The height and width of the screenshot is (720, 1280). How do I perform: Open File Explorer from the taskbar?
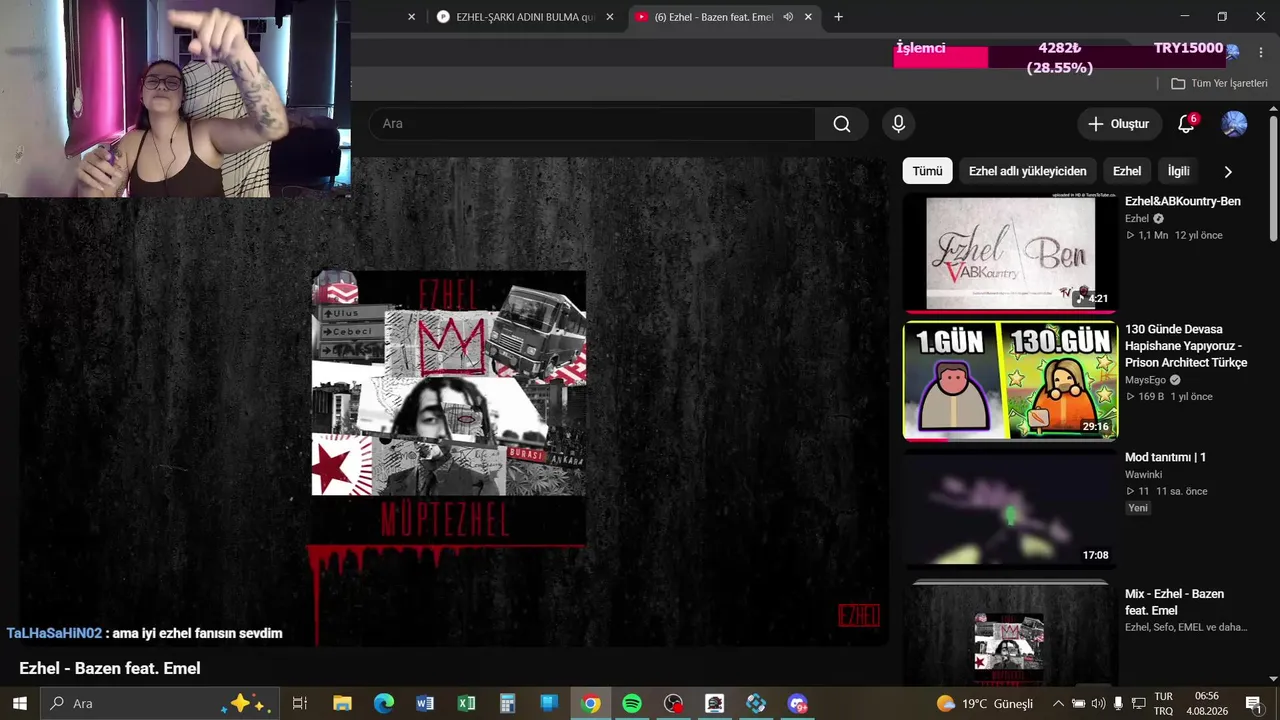(342, 703)
